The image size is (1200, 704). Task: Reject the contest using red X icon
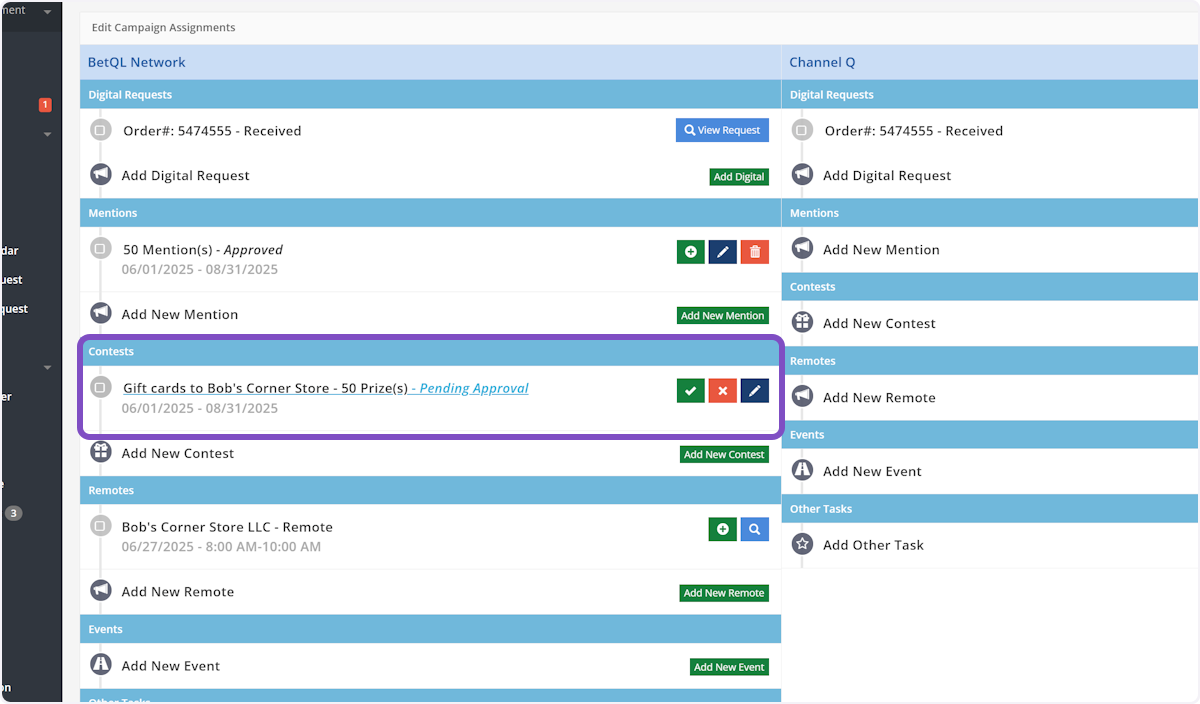coord(723,391)
